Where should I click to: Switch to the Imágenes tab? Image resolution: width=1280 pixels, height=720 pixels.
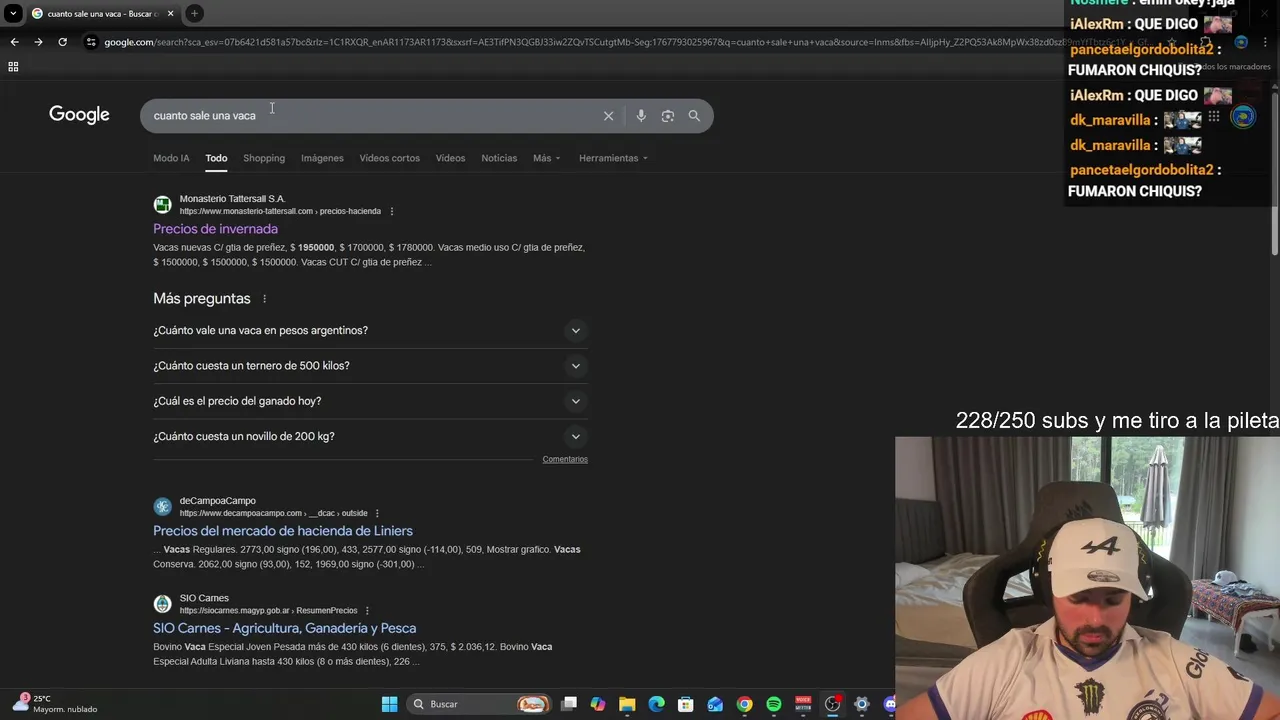[322, 158]
